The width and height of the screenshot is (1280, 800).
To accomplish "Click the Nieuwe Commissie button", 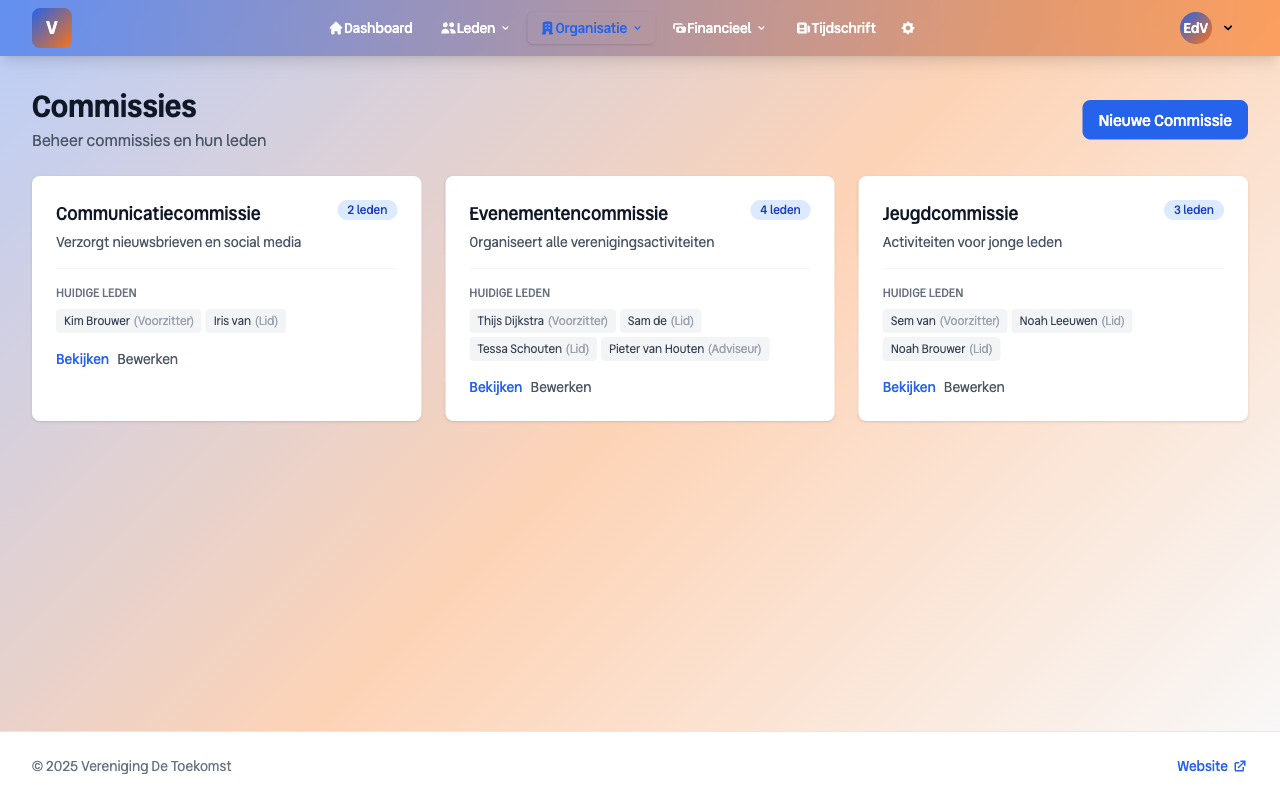I will (1164, 120).
